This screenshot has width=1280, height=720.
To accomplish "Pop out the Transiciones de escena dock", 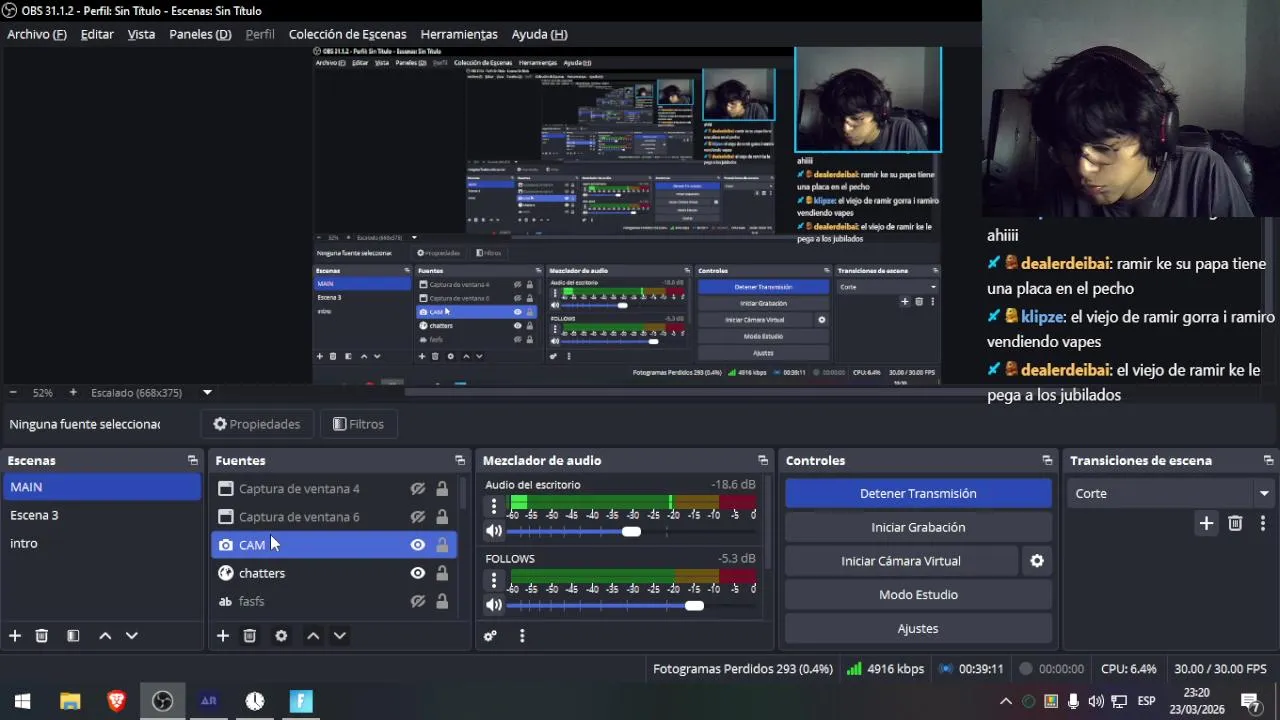I will point(1268,460).
